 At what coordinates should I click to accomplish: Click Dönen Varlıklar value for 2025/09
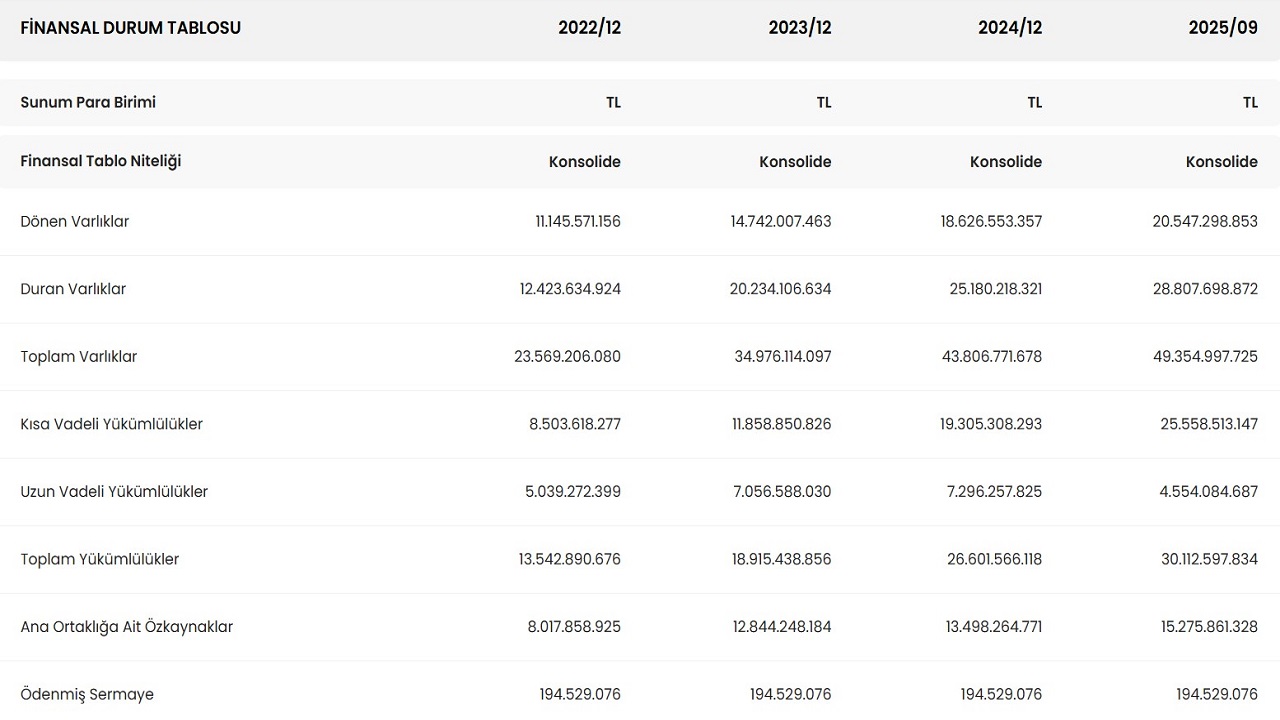pos(1204,222)
